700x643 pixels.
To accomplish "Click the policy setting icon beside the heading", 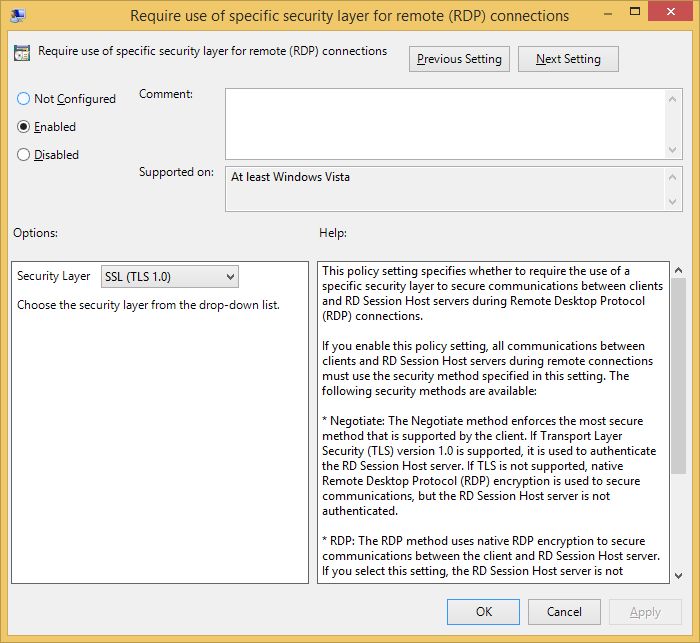I will point(22,52).
